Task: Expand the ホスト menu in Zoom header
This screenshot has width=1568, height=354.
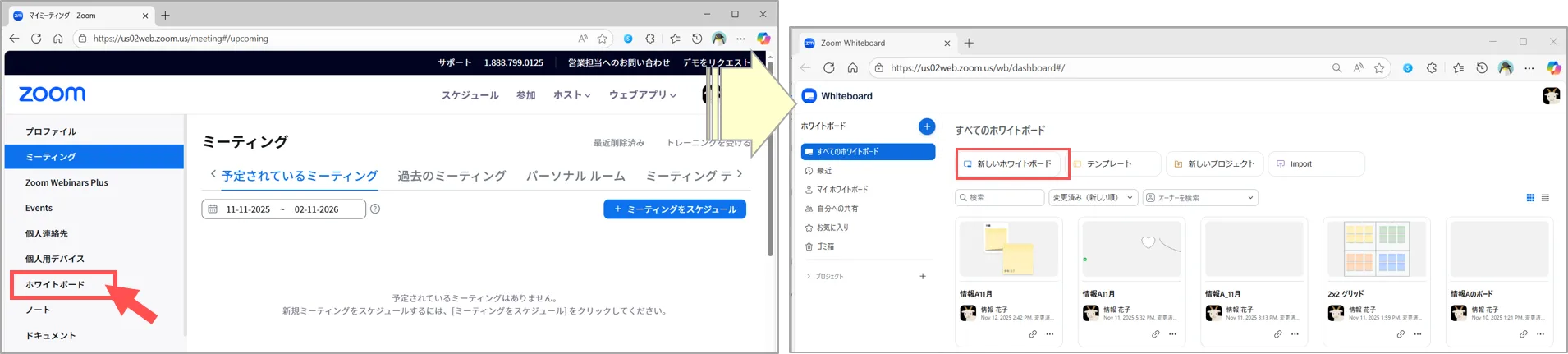Action: (x=571, y=95)
